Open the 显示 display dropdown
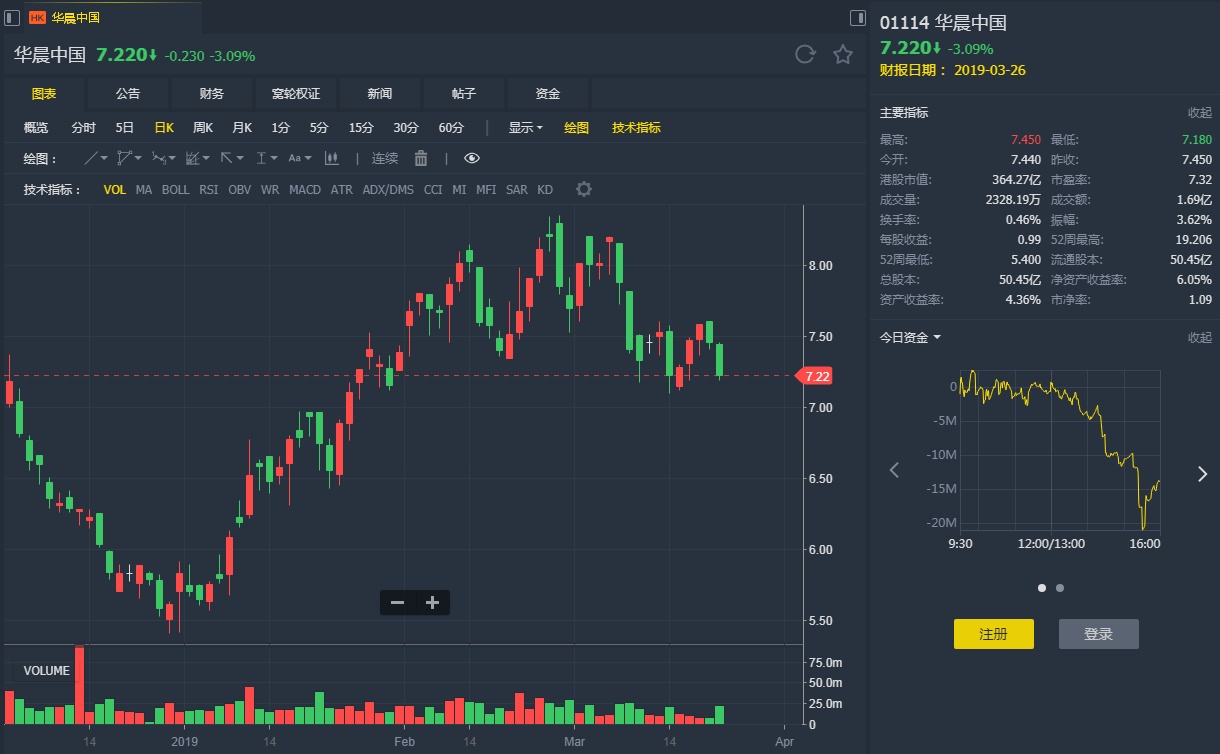The width and height of the screenshot is (1220, 754). pos(525,128)
